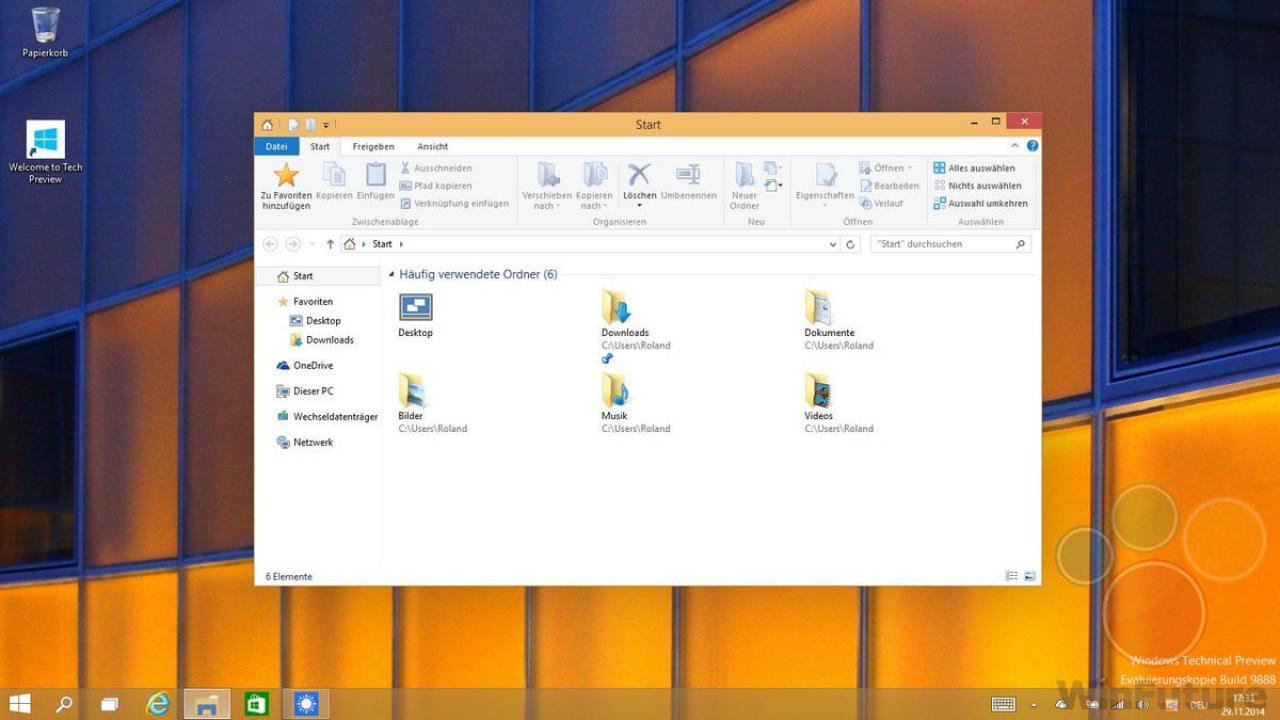
Task: Click the Einfügen clipboard icon
Action: point(375,175)
